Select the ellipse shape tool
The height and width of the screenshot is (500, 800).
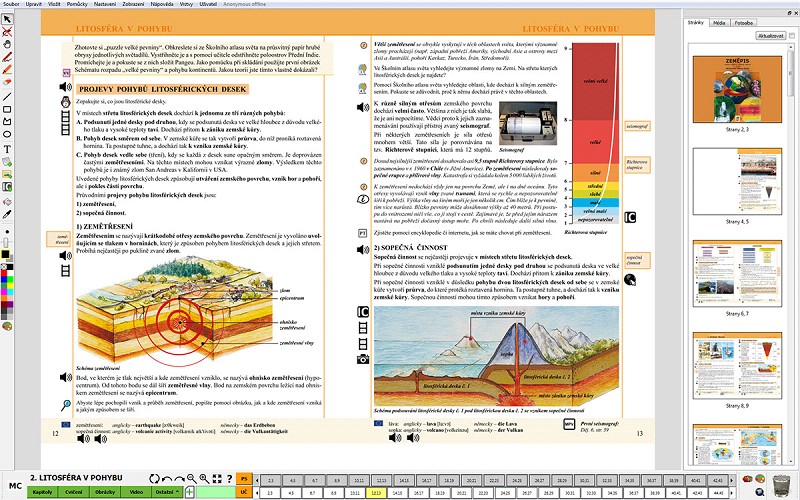point(7,134)
